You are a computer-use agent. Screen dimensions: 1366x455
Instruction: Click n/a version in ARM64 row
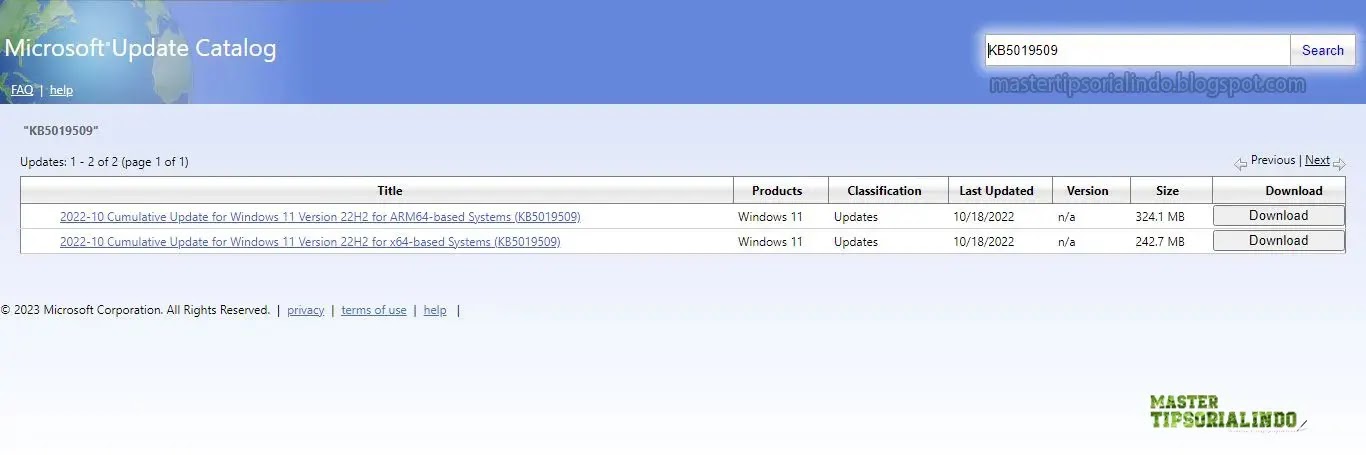click(x=1067, y=217)
